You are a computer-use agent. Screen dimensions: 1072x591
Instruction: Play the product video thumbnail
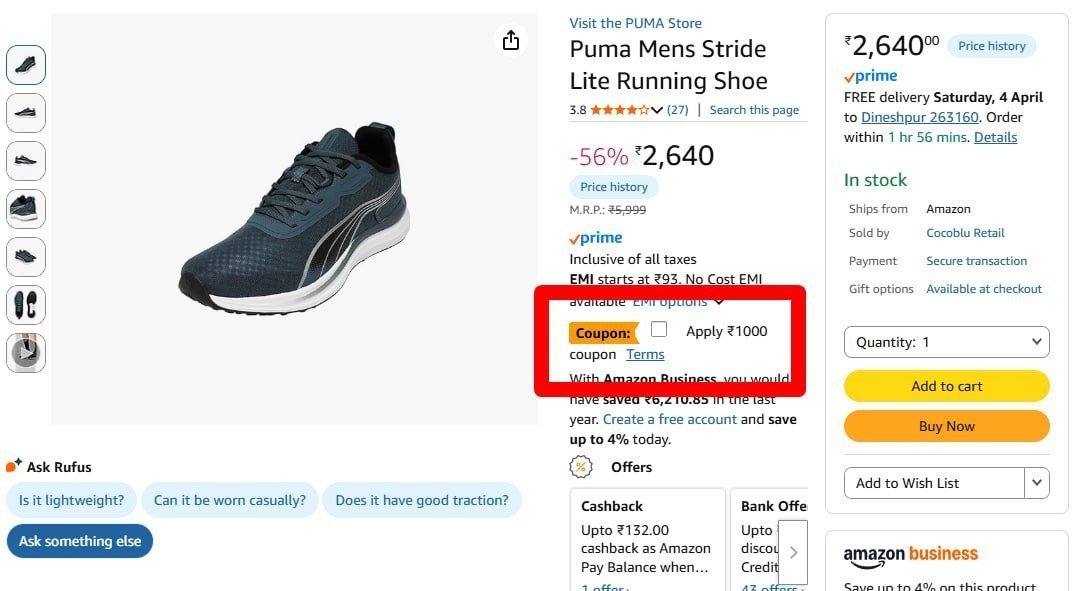pos(26,352)
